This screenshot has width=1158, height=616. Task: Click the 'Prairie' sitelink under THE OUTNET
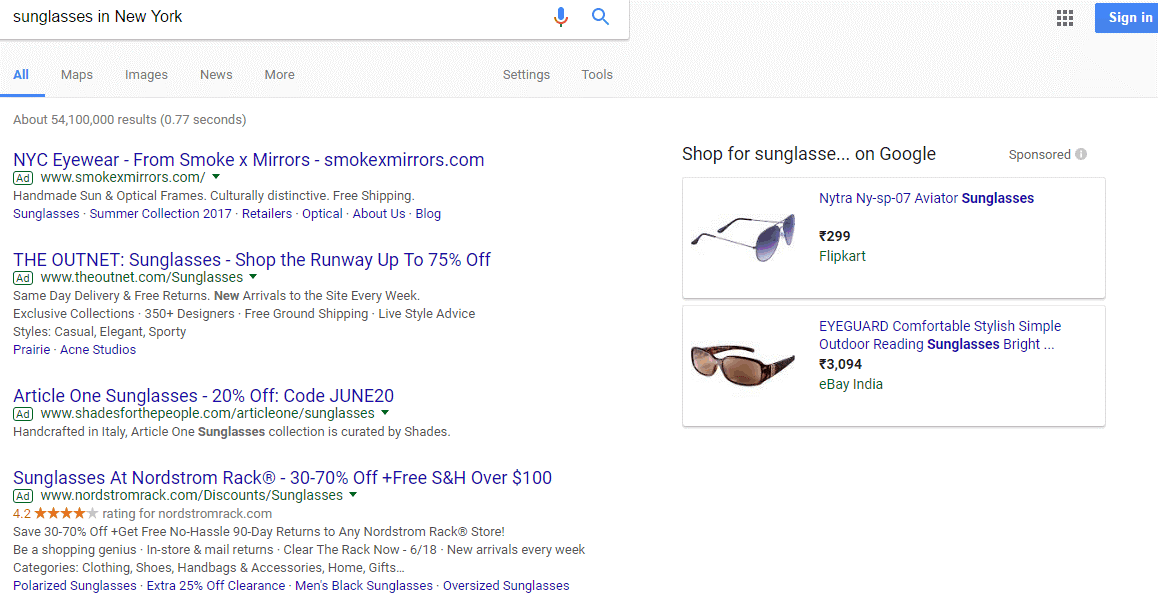(32, 349)
